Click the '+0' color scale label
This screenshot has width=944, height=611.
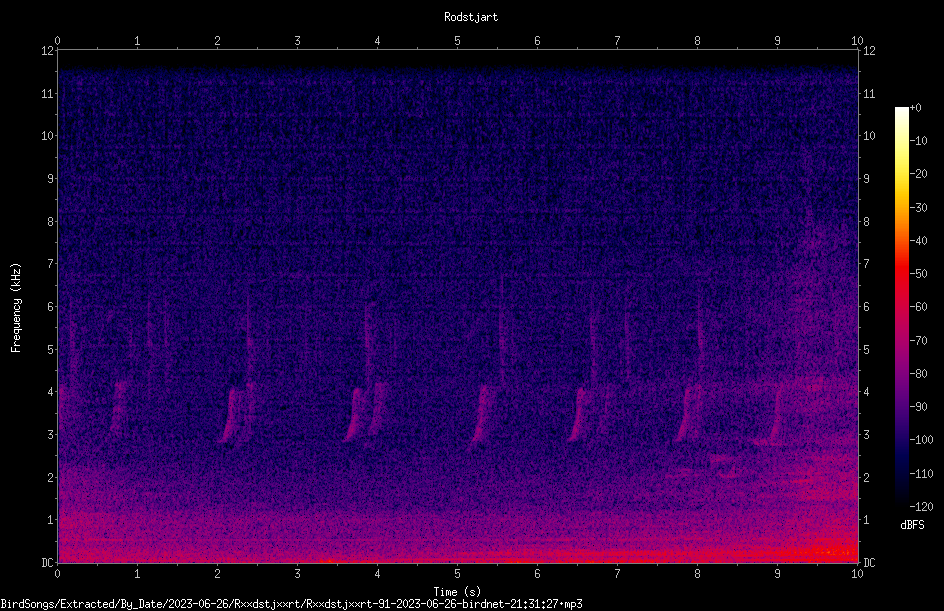915,108
